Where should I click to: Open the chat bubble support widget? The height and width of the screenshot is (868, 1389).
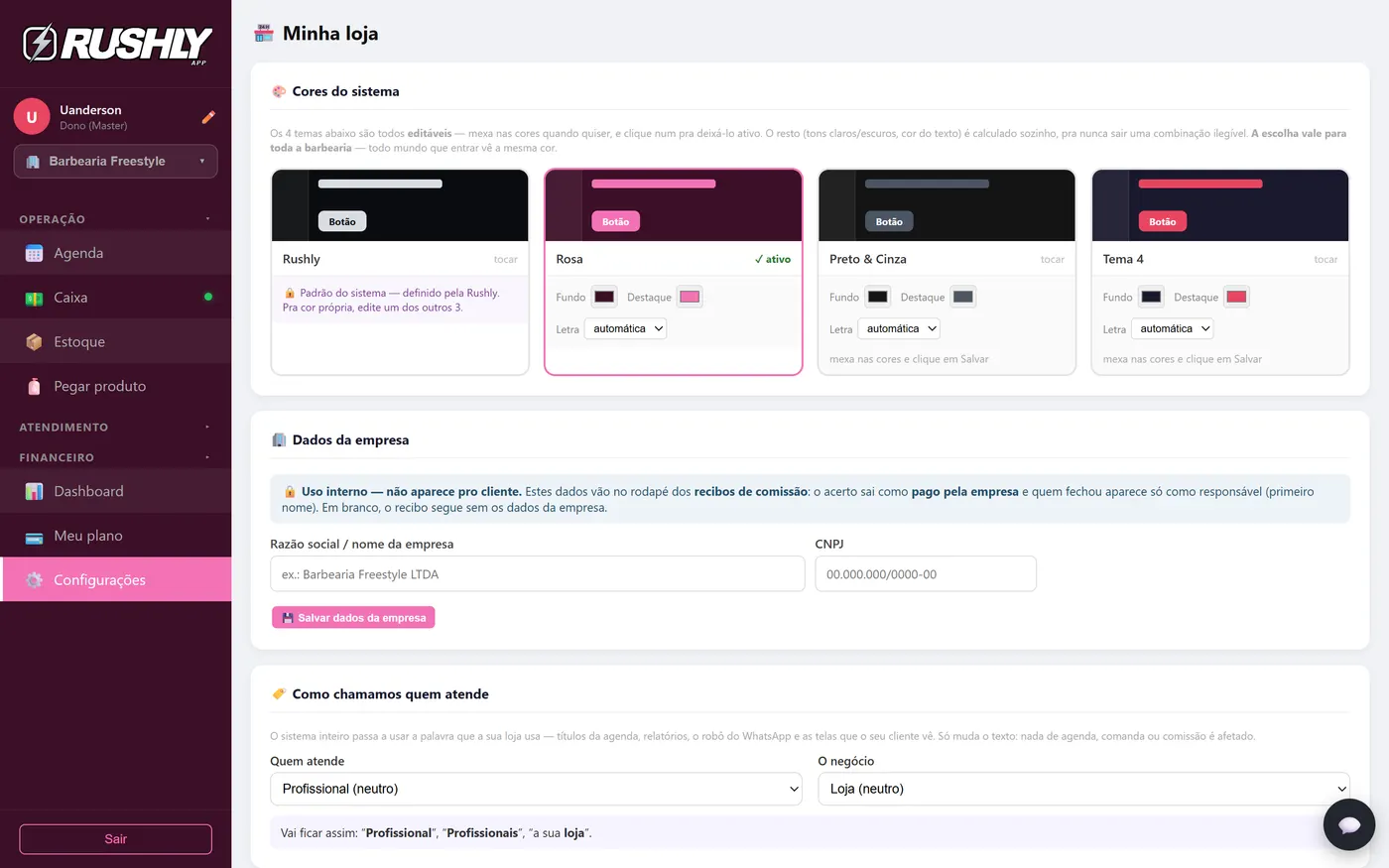click(1348, 824)
